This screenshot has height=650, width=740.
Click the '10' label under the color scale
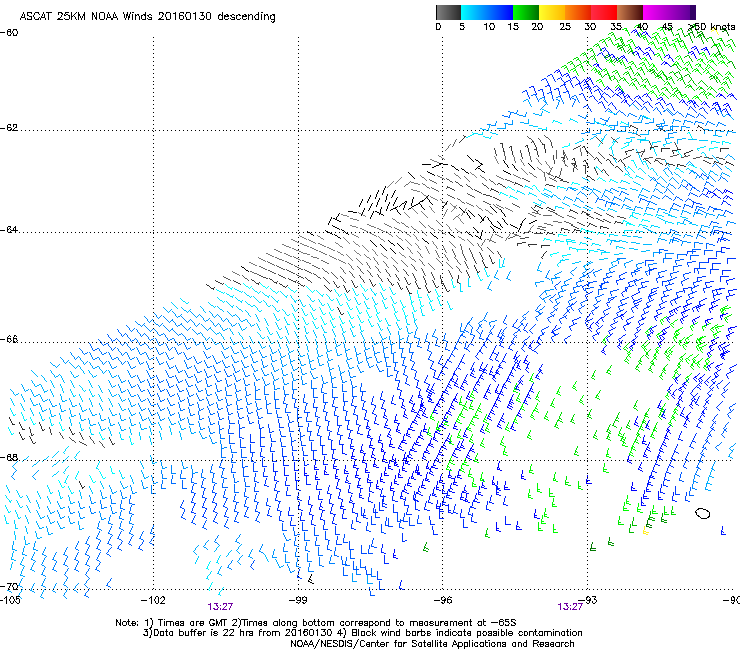pos(489,26)
